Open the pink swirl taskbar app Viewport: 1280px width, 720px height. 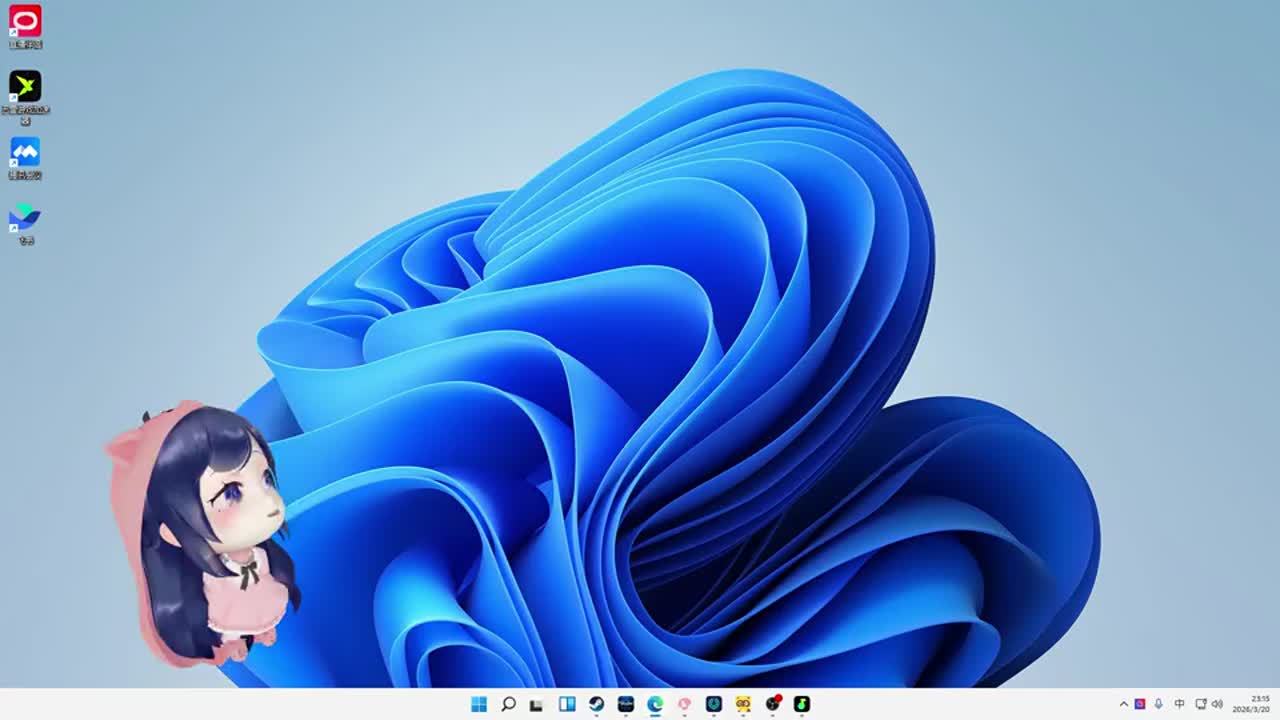684,704
